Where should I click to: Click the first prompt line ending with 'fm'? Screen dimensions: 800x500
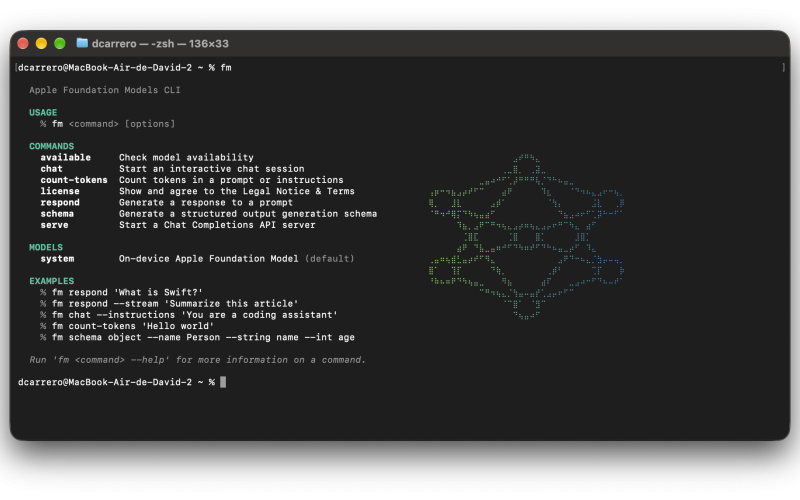[124, 67]
